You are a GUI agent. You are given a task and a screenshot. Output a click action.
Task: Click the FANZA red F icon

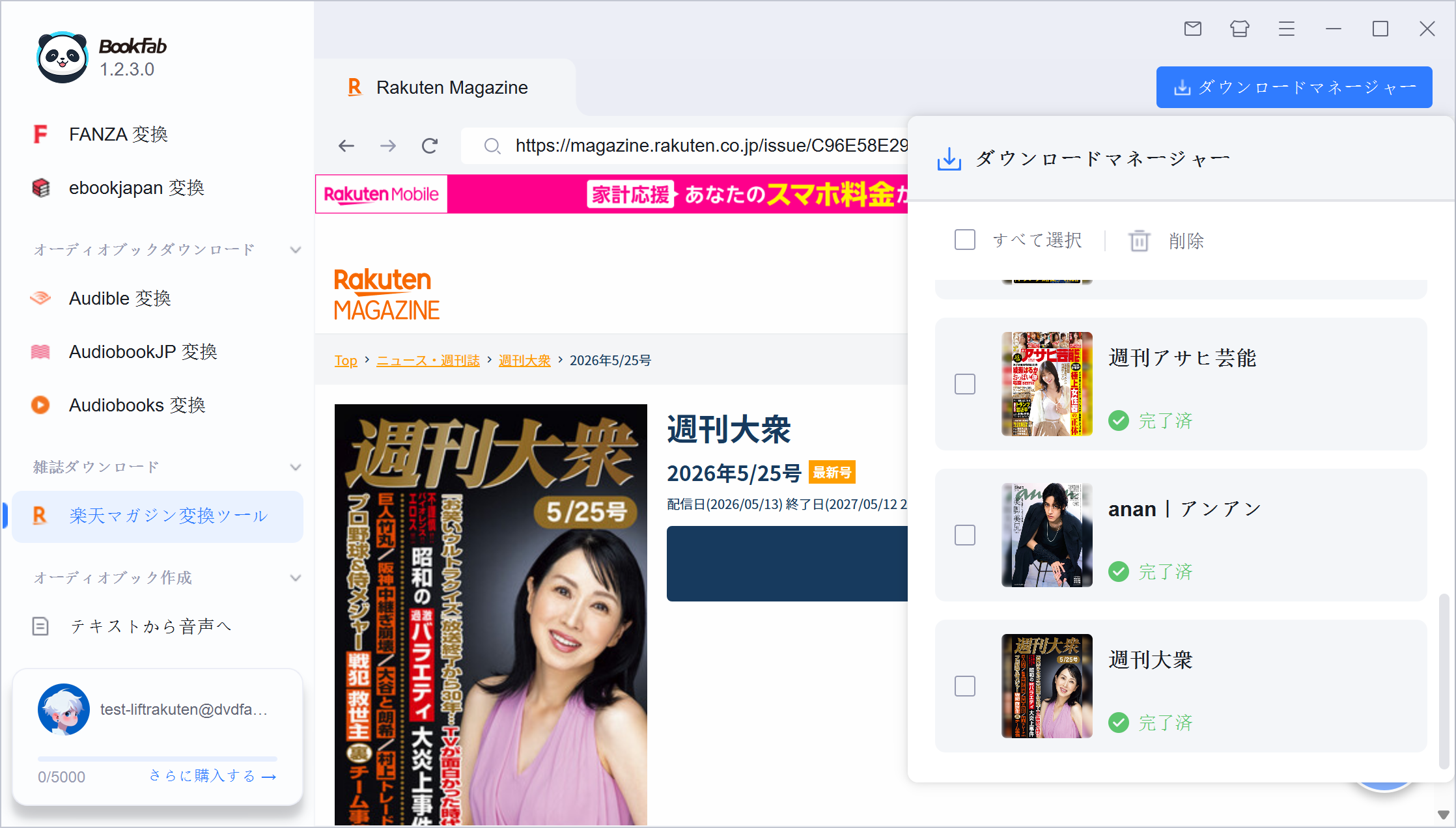[x=40, y=134]
